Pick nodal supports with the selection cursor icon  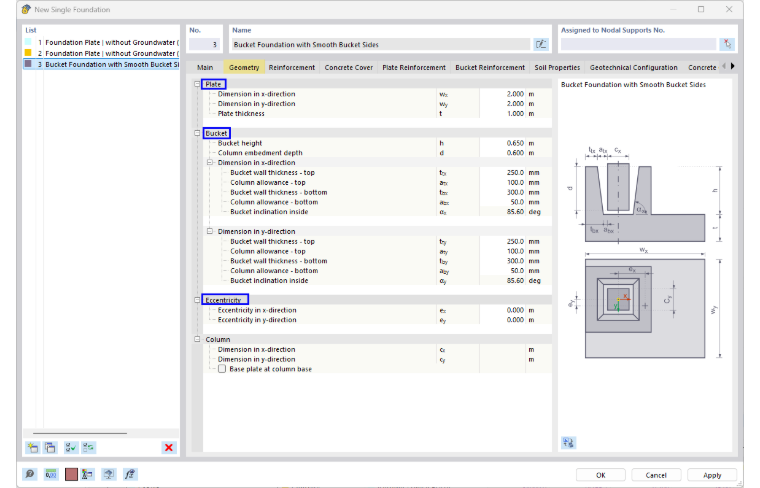[x=727, y=44]
